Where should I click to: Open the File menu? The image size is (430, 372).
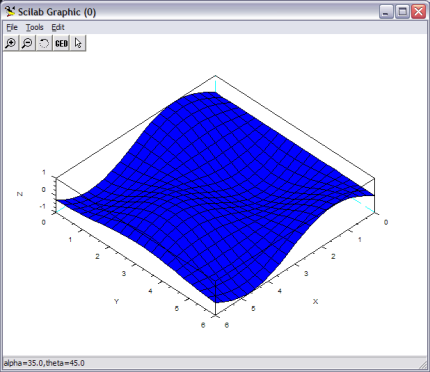12,27
